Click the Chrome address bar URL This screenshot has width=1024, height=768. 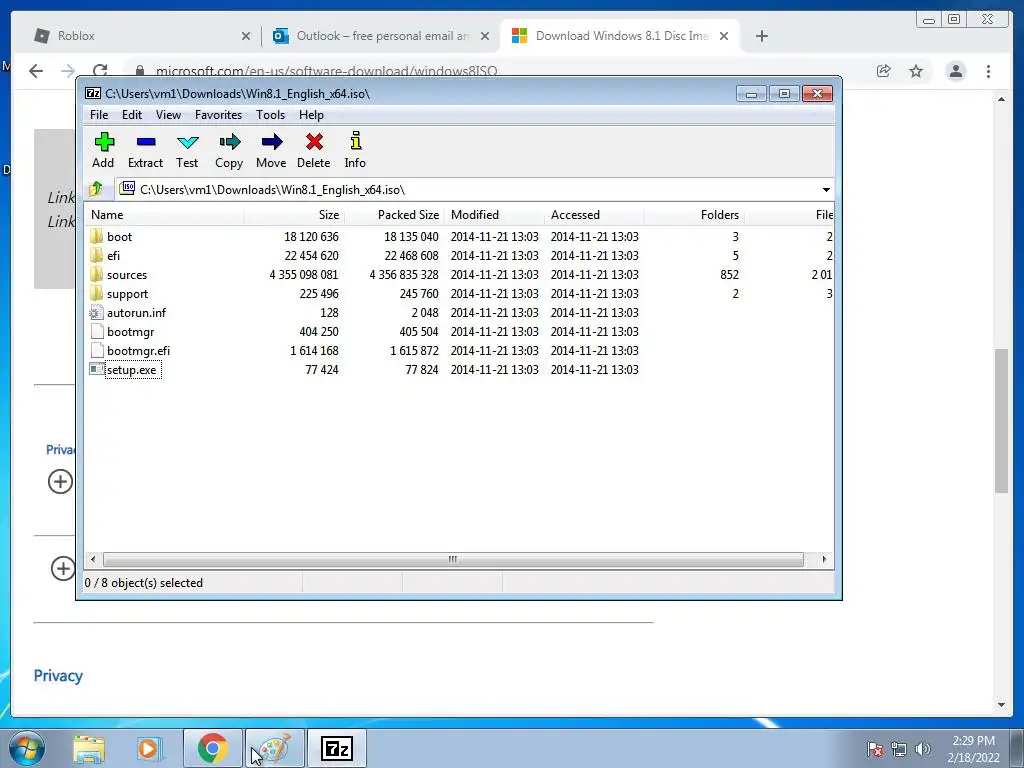click(327, 71)
